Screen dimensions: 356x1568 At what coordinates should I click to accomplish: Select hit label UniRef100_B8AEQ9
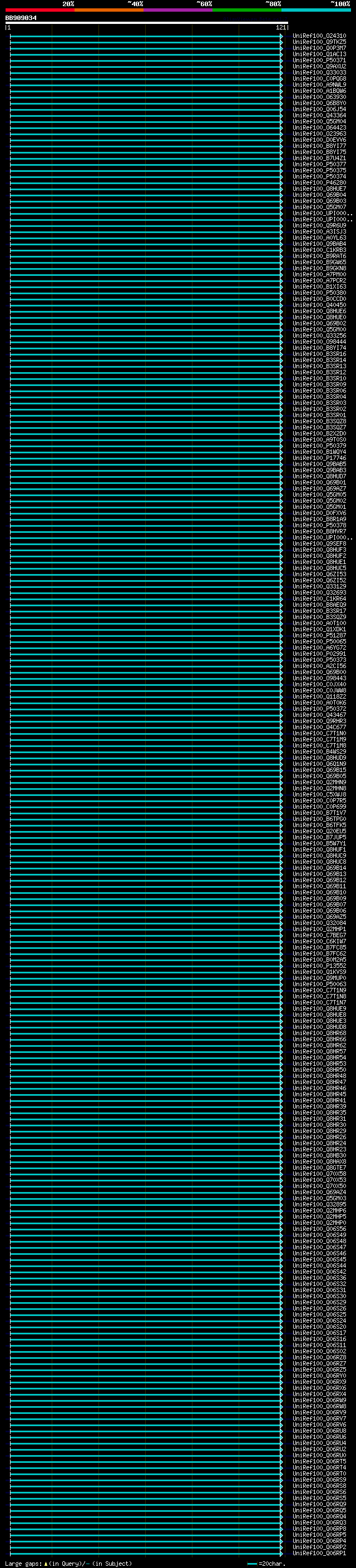click(319, 605)
